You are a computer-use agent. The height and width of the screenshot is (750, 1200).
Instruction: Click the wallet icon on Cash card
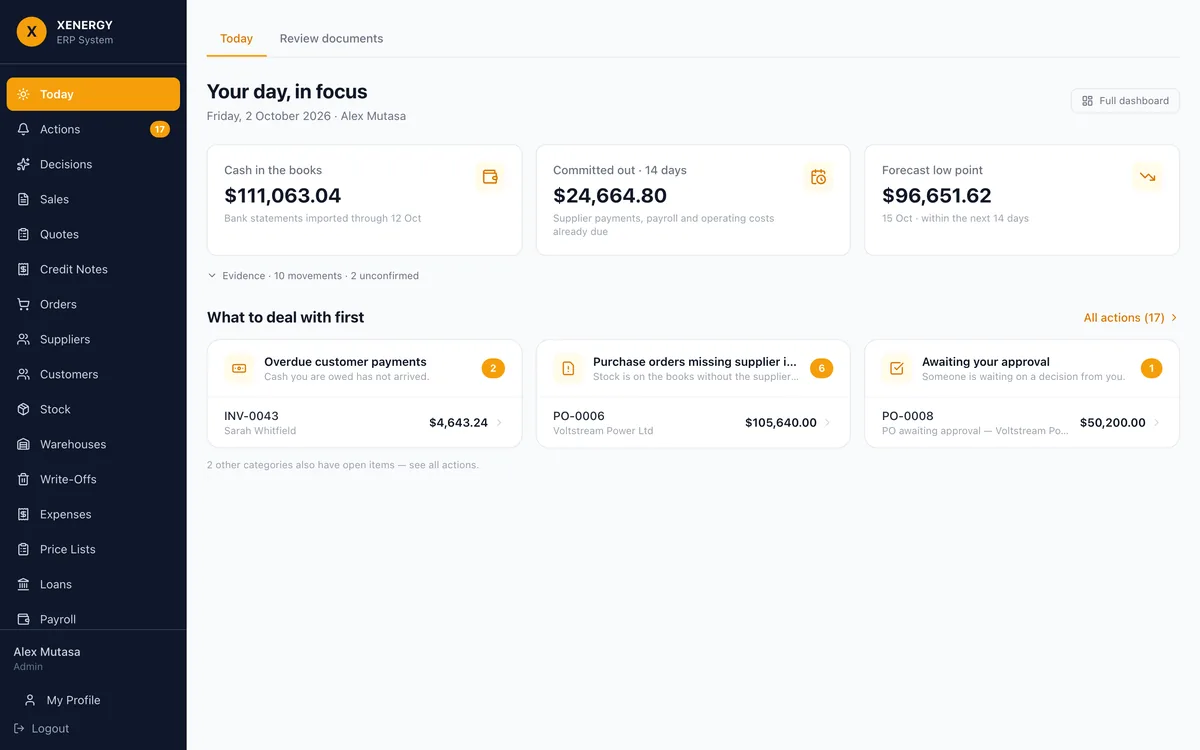[490, 177]
